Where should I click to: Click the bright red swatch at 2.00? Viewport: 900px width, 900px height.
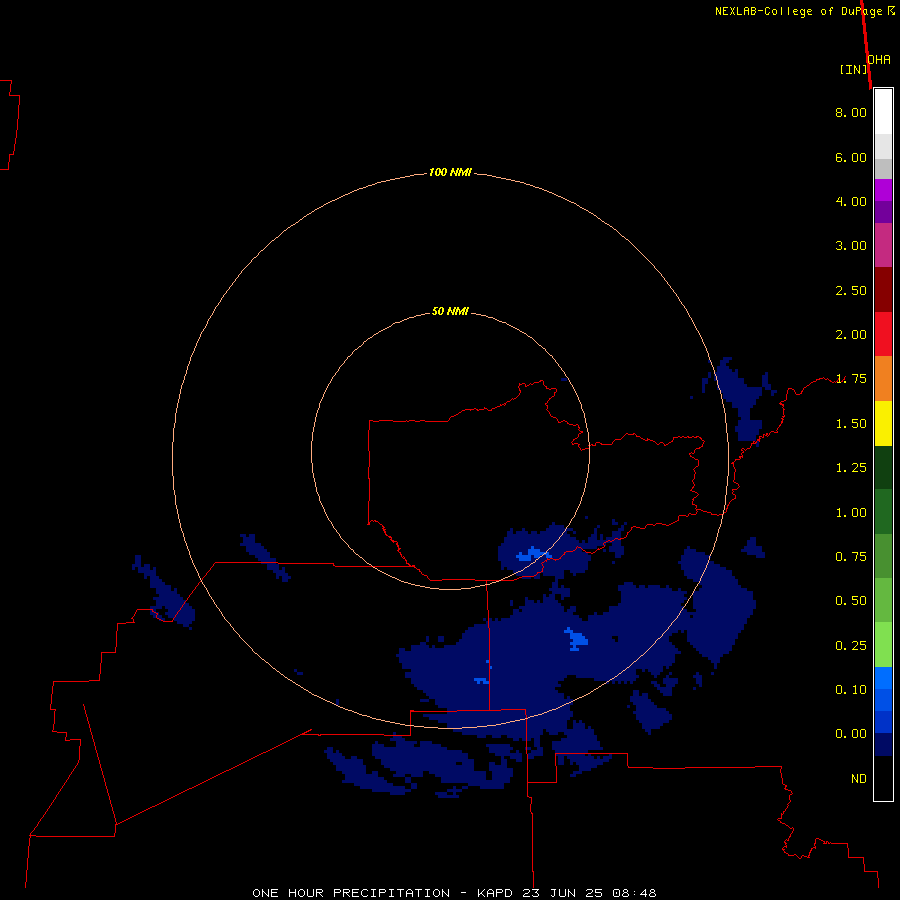(883, 334)
